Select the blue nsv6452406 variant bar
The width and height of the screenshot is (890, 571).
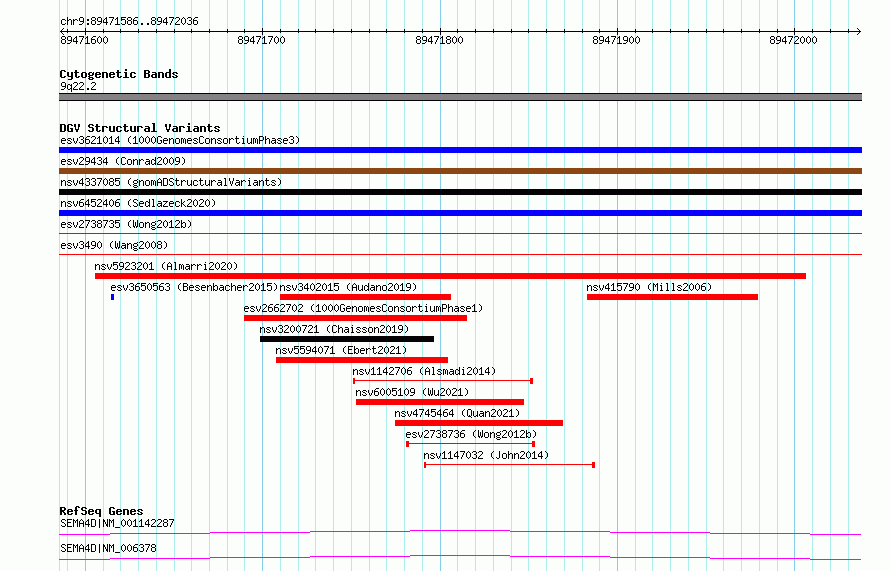[x=460, y=213]
